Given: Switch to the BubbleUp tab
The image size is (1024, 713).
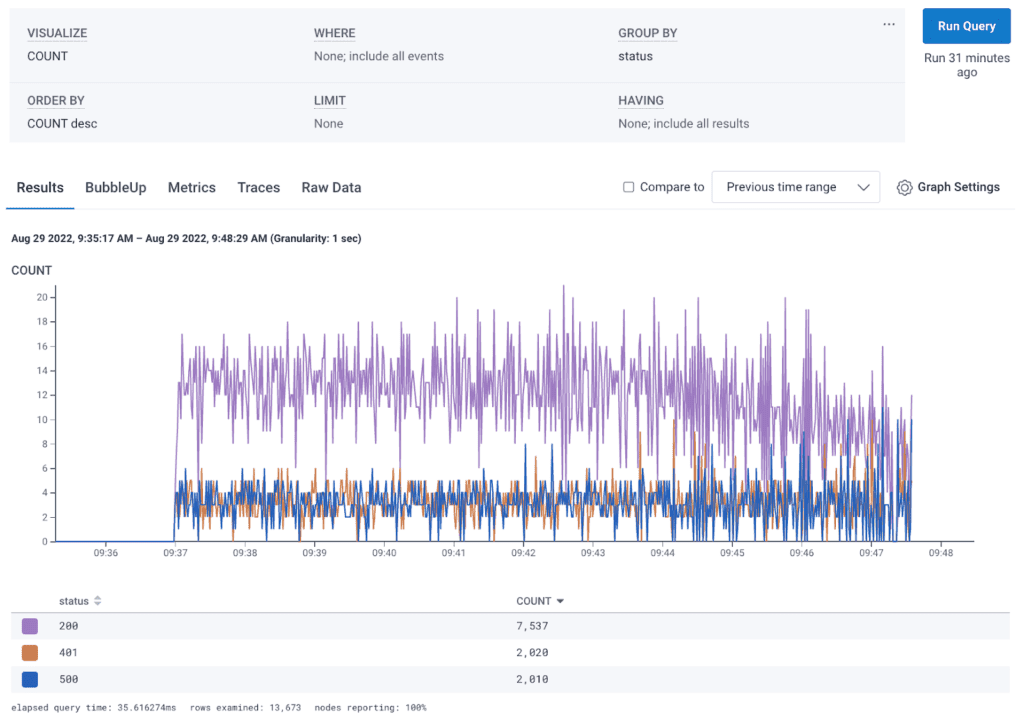Looking at the screenshot, I should tap(115, 187).
